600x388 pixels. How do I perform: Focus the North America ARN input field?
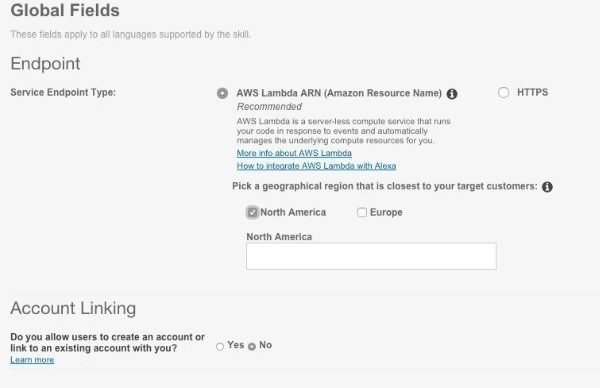coord(371,256)
